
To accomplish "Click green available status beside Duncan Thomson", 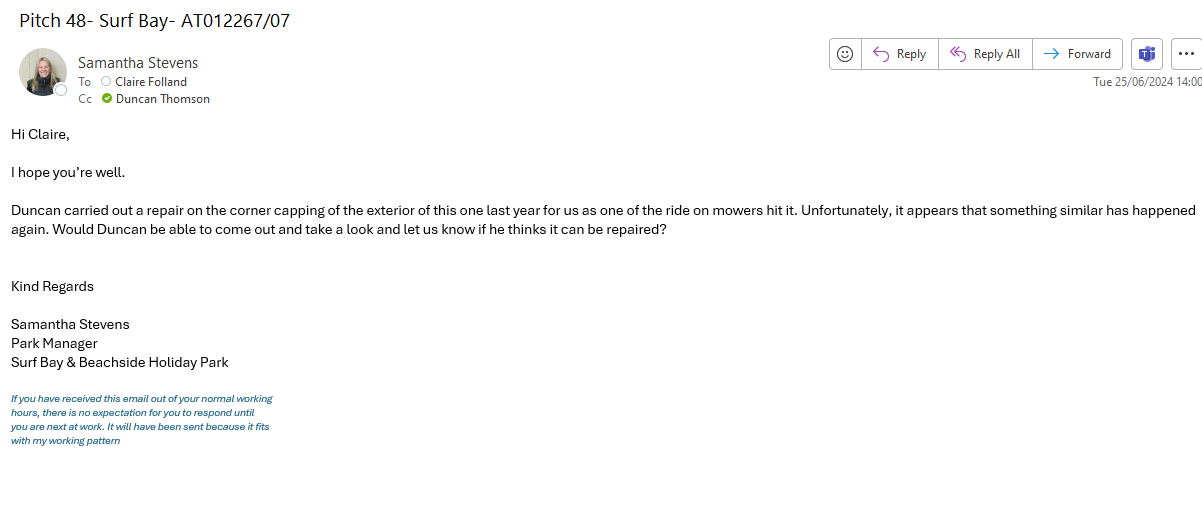I will coord(107,99).
